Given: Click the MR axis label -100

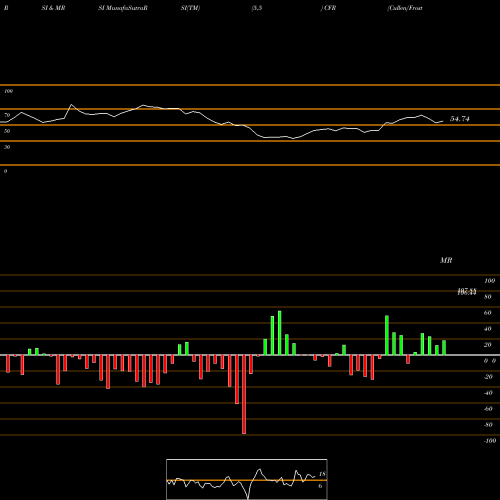Looking at the screenshot, I should pos(490,441).
